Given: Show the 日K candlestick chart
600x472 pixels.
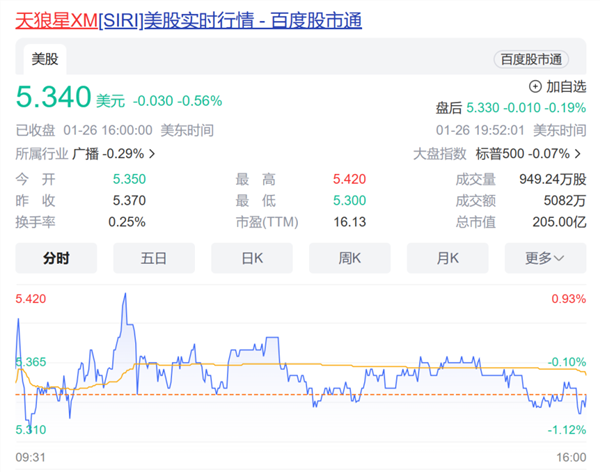Looking at the screenshot, I should pos(252,258).
